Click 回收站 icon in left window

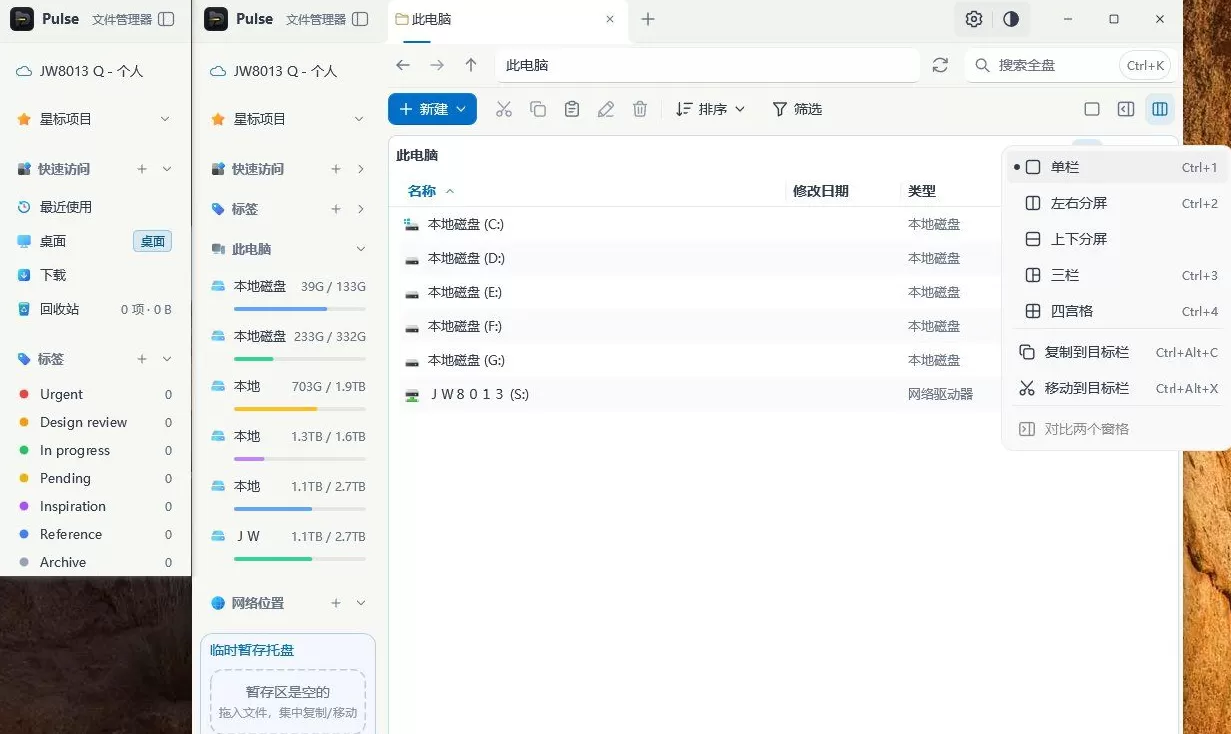tap(24, 309)
